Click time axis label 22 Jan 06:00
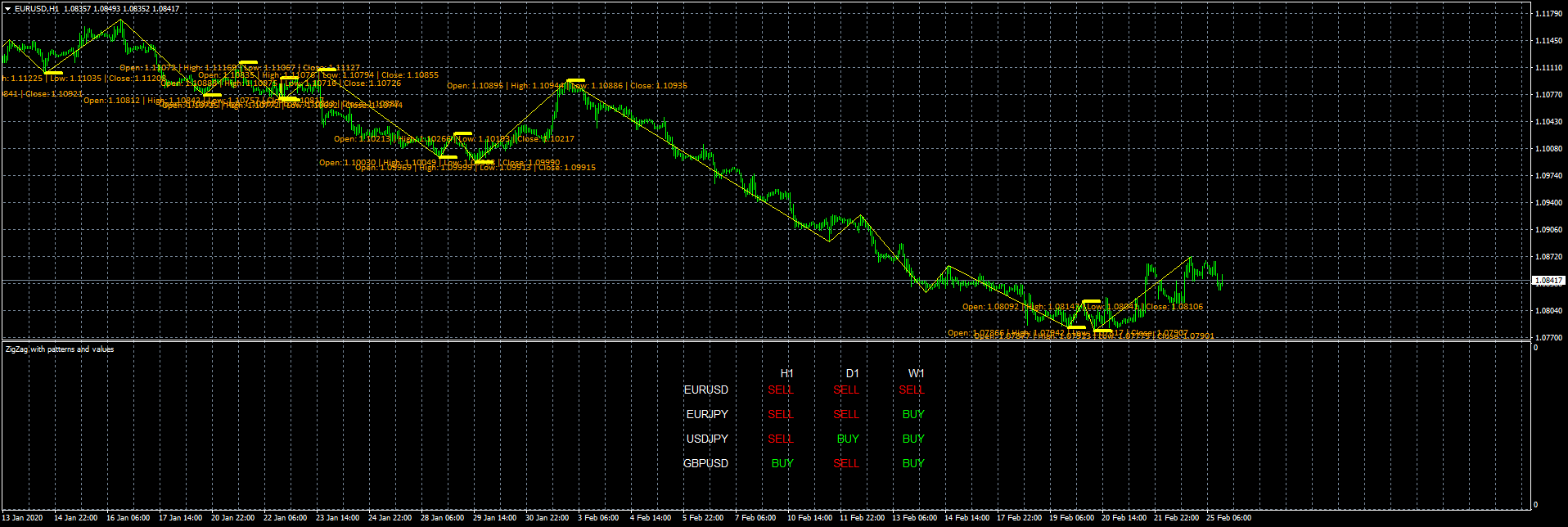 pos(285,517)
